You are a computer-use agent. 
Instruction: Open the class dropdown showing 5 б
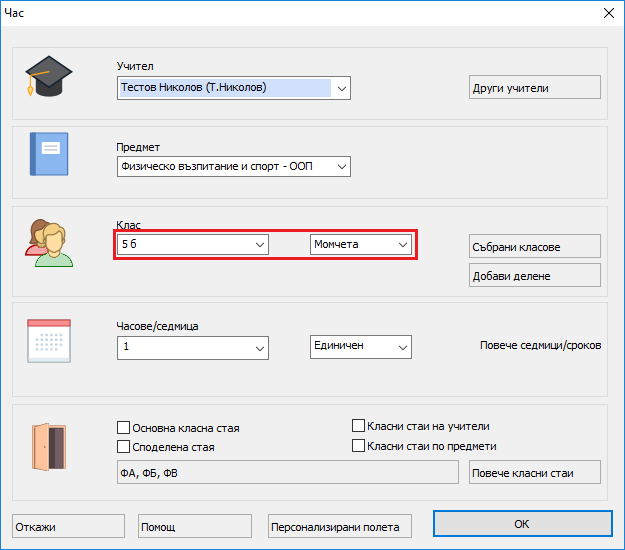(x=259, y=244)
